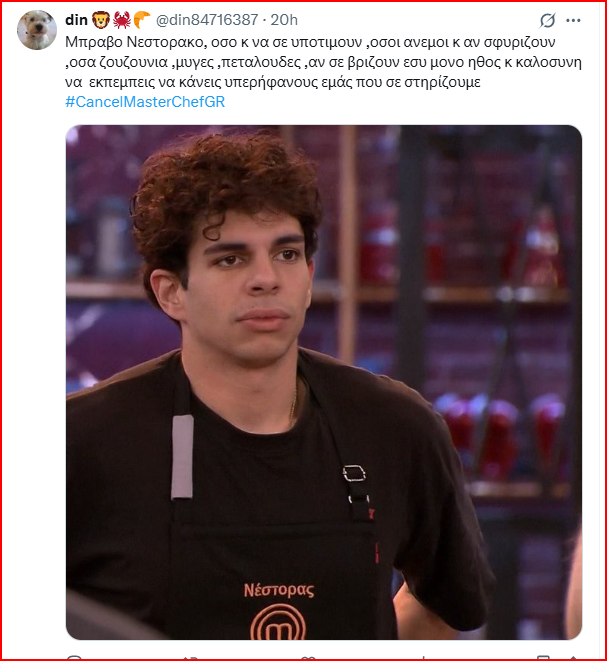Click the red crab emoji in the name
Viewport: 607px width, 661px height.
(x=121, y=20)
